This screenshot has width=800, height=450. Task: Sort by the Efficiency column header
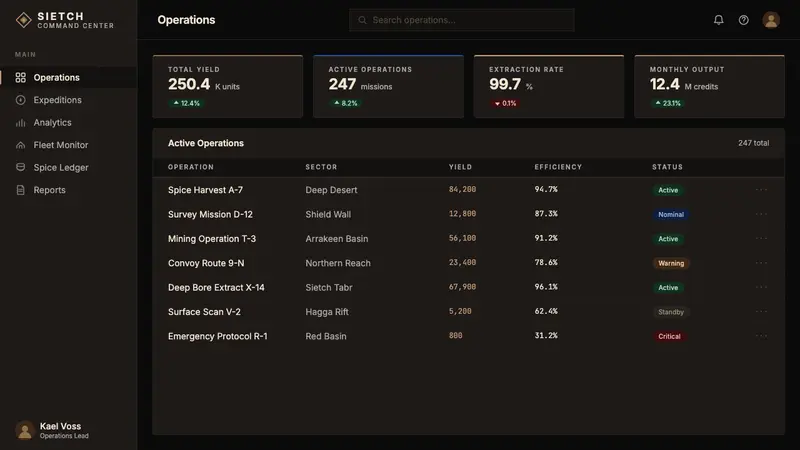558,167
